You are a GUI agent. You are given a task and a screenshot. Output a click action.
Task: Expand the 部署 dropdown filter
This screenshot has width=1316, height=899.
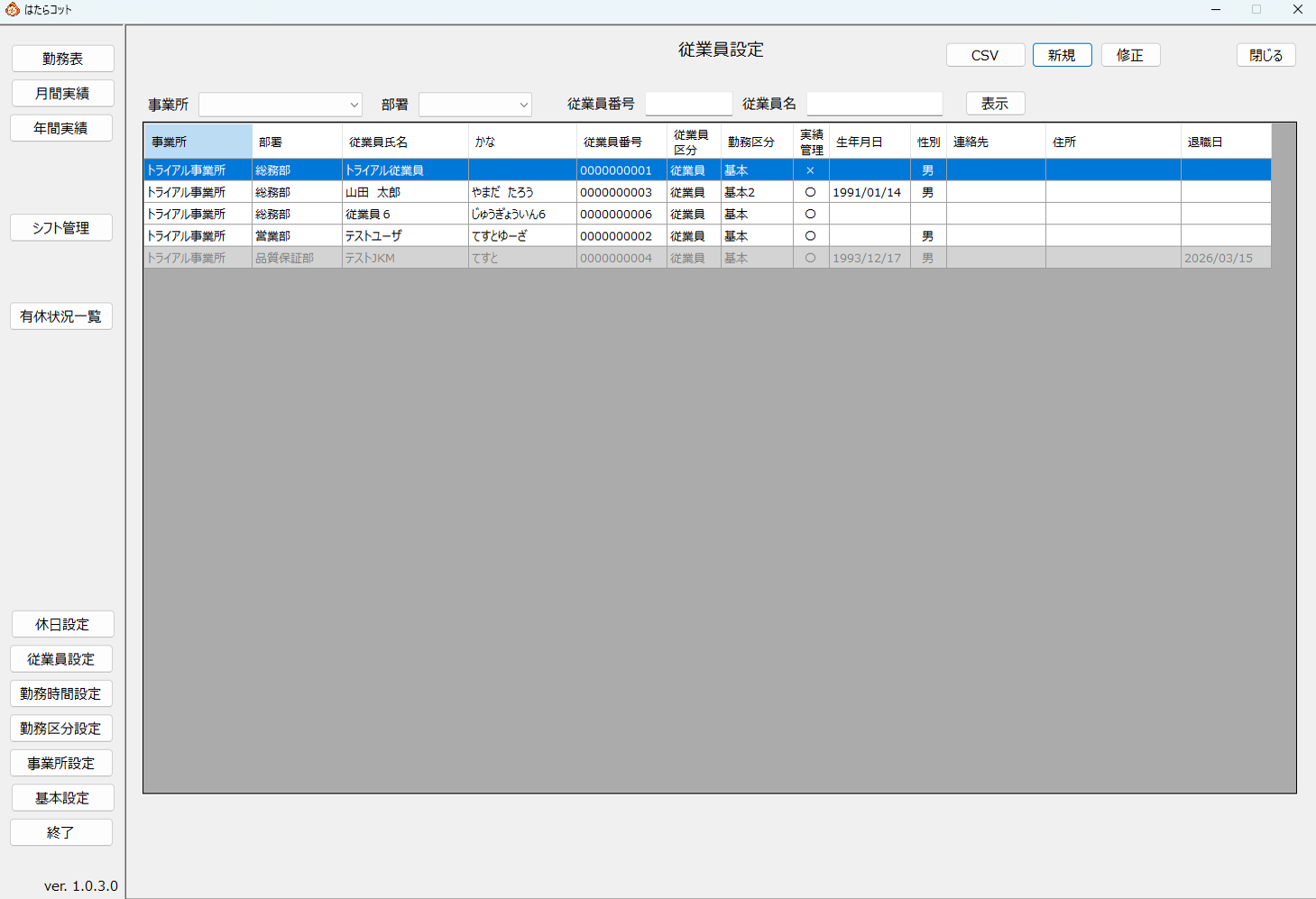(x=474, y=105)
